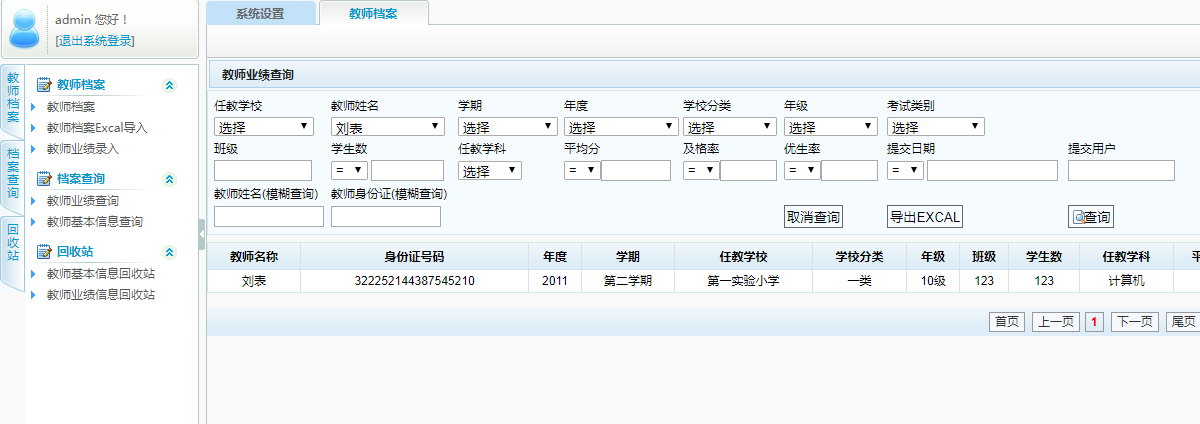Click the 查询 search button
This screenshot has height=424, width=1200.
[1090, 217]
